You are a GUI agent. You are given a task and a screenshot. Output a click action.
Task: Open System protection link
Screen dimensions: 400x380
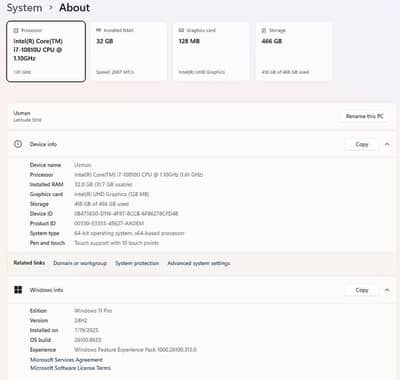(x=137, y=263)
